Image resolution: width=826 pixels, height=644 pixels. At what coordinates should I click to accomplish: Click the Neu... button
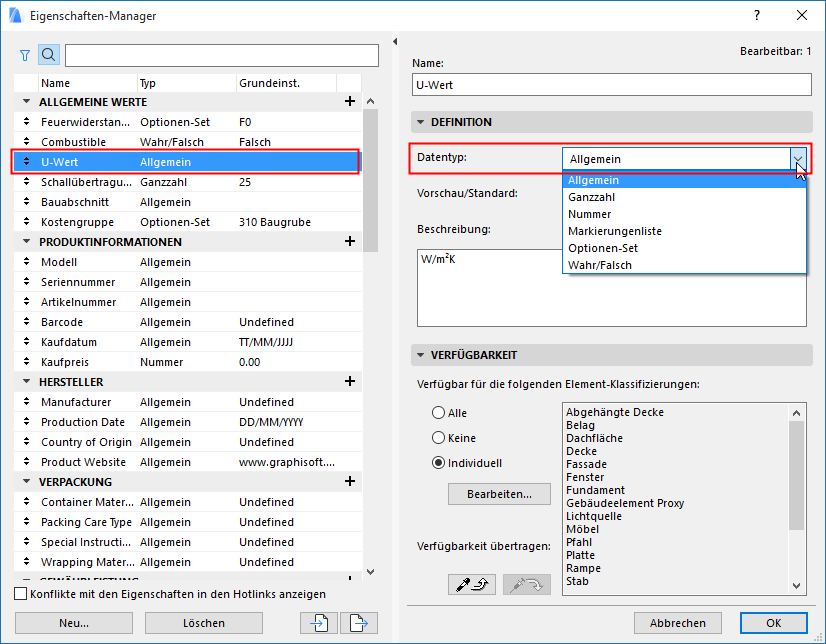tap(74, 623)
